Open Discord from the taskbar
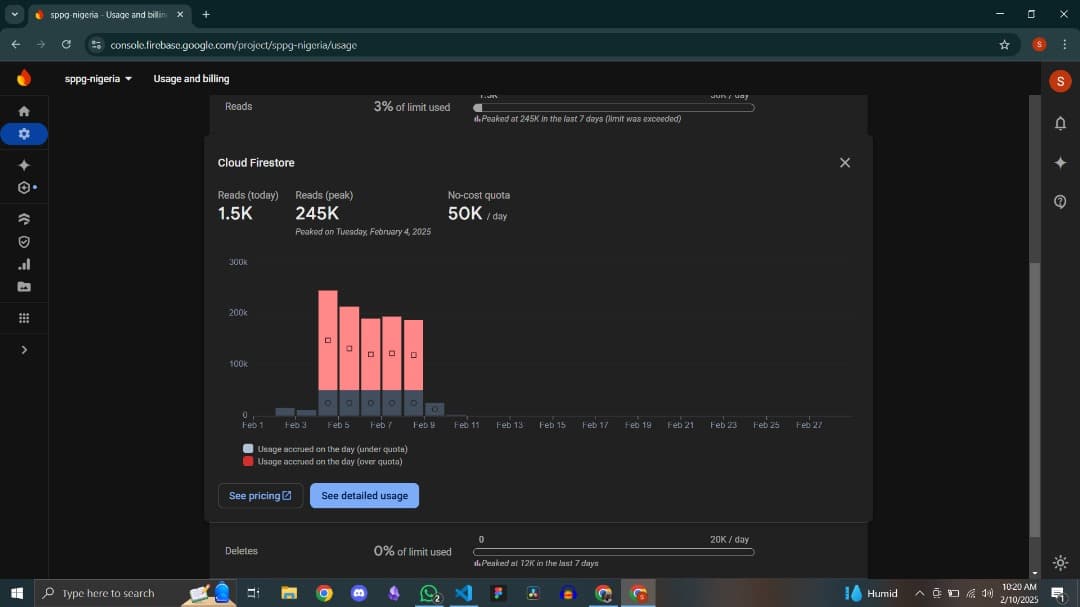Viewport: 1080px width, 607px height. (x=359, y=593)
